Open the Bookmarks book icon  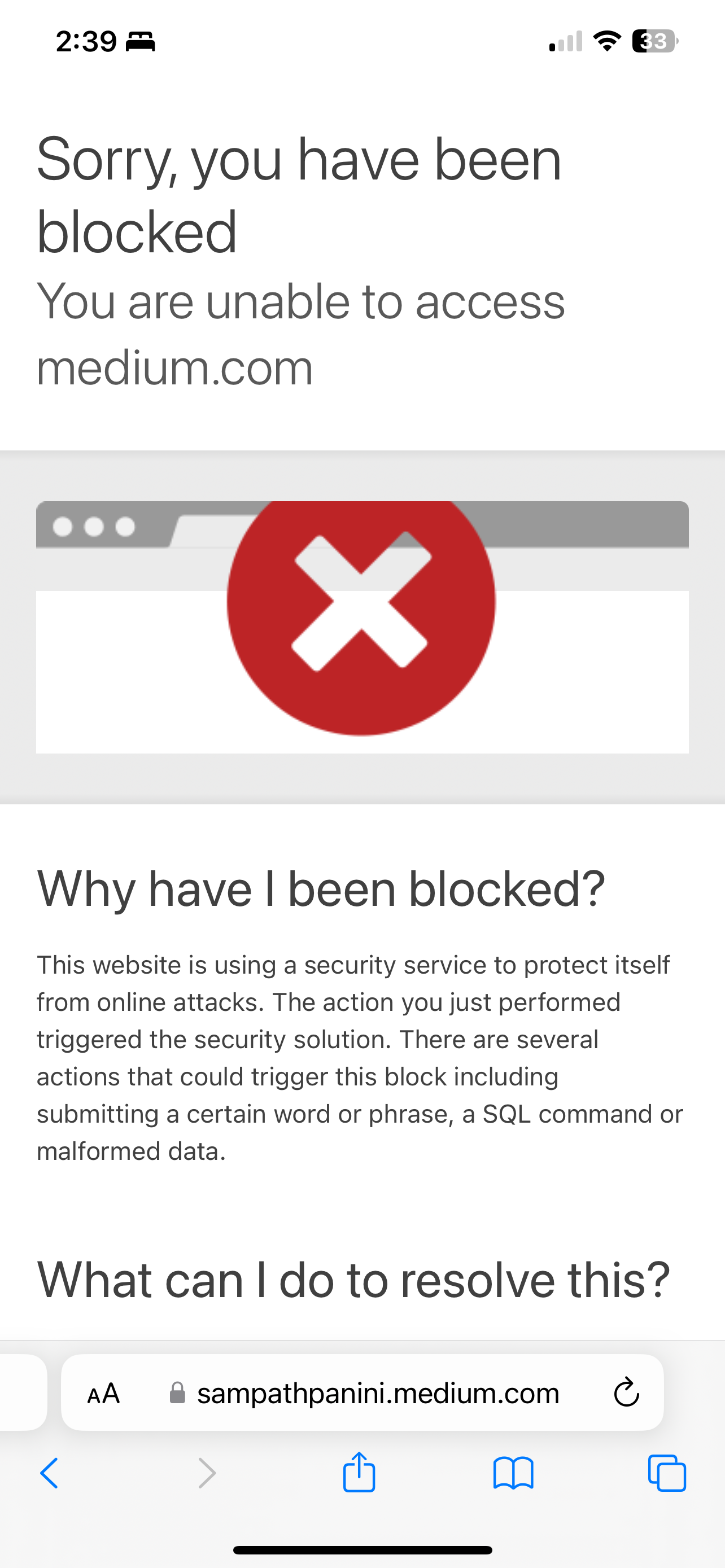[513, 1473]
